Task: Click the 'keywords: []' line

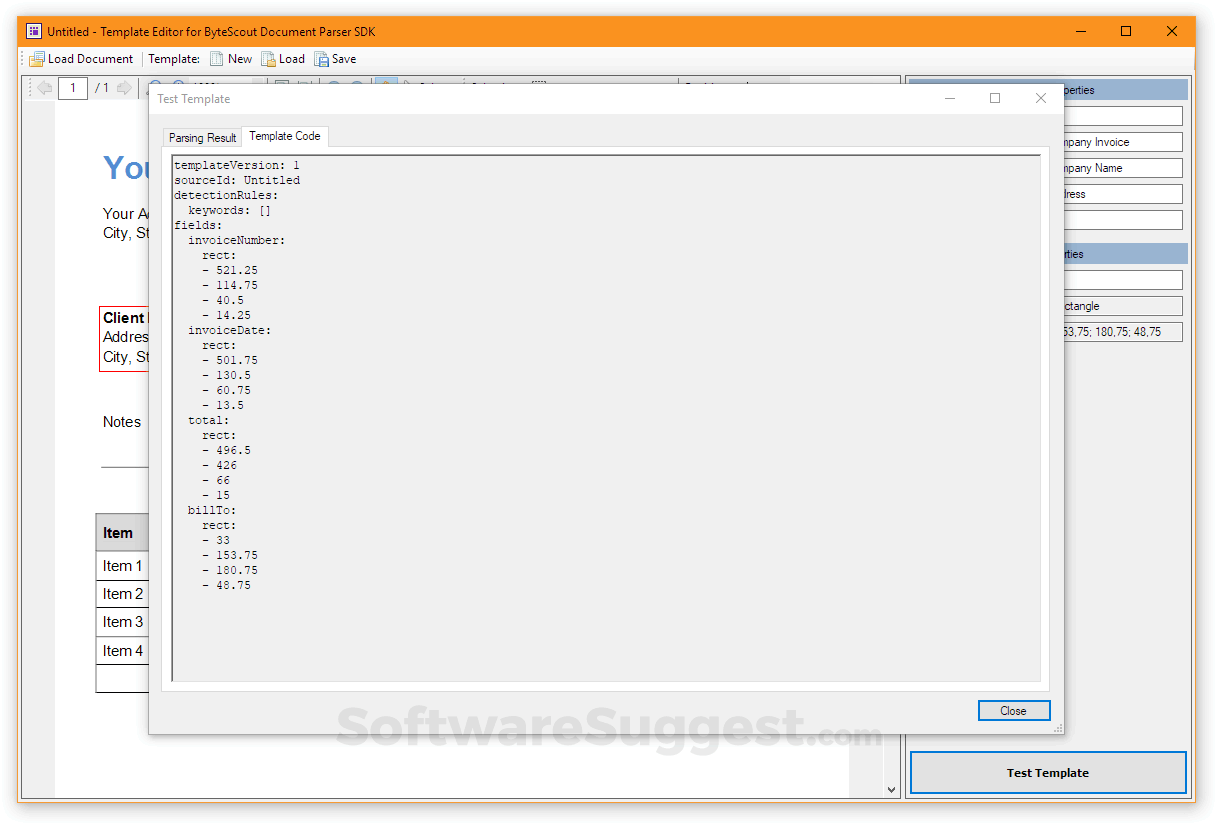Action: (x=230, y=210)
